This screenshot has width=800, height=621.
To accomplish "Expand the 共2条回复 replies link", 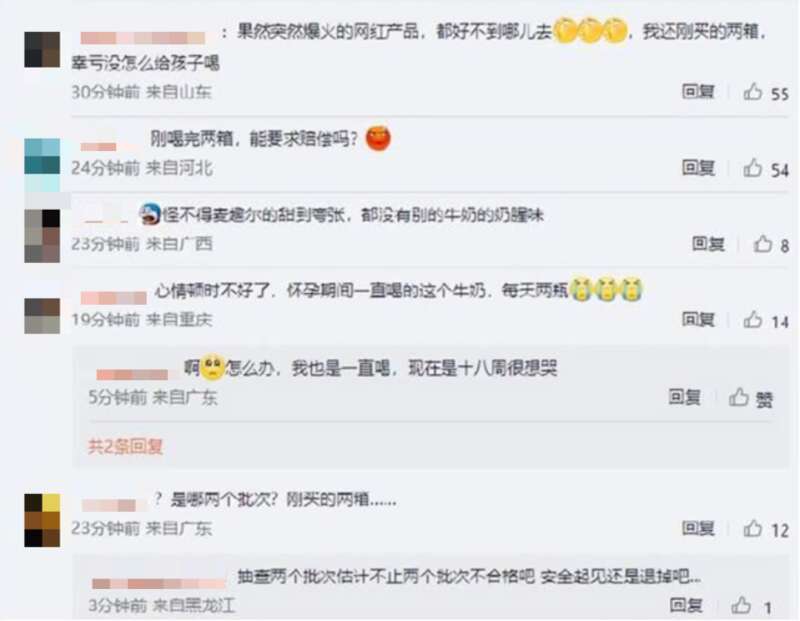I will pos(126,446).
